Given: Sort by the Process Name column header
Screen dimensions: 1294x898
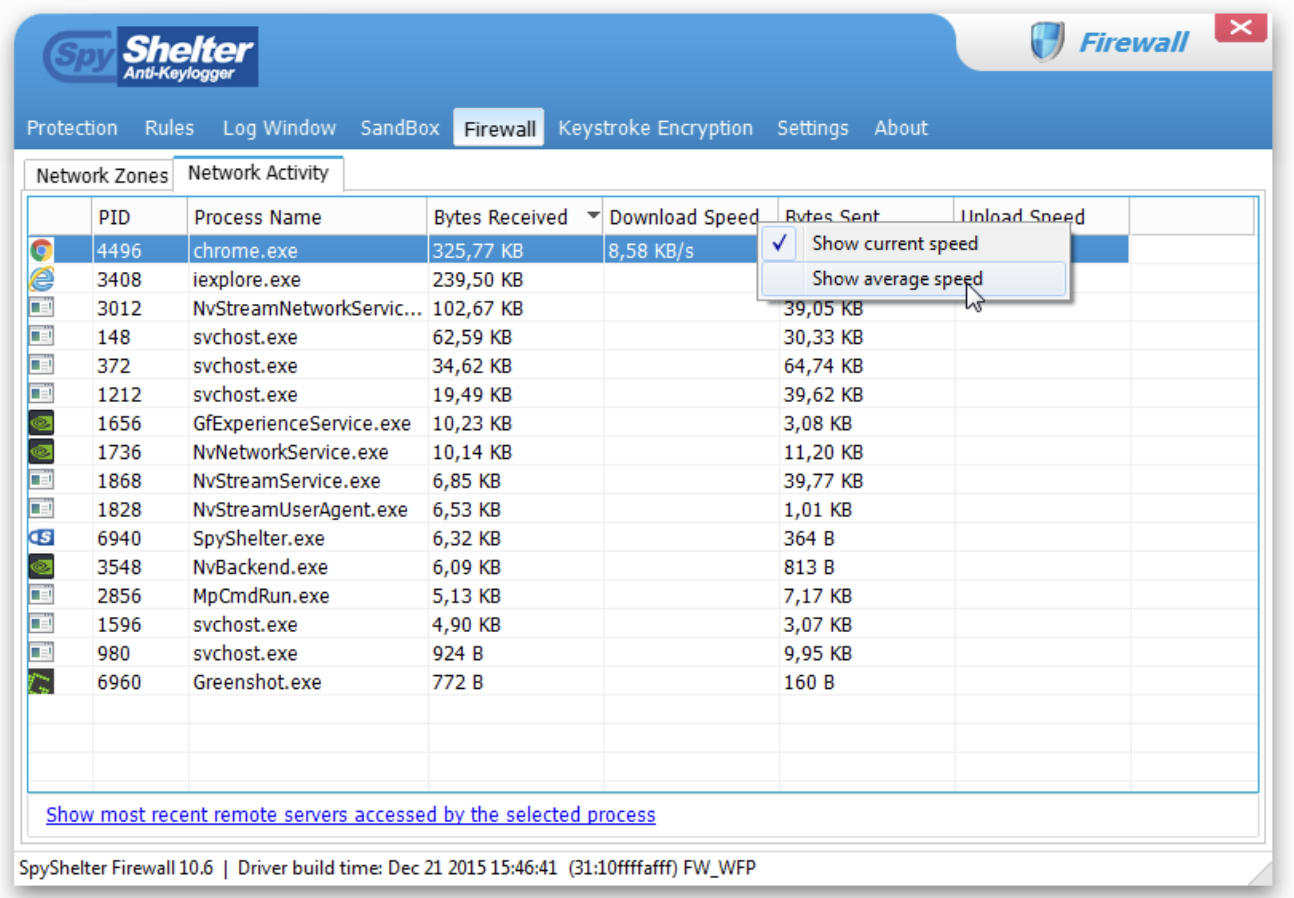Looking at the screenshot, I should point(307,217).
